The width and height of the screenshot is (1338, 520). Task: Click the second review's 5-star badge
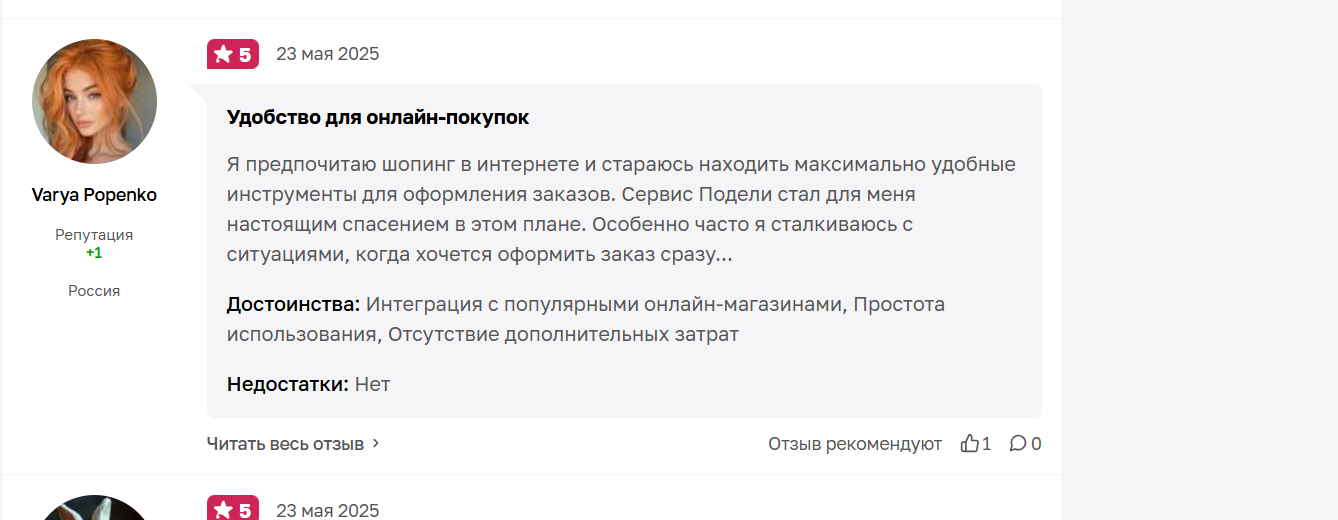tap(233, 509)
